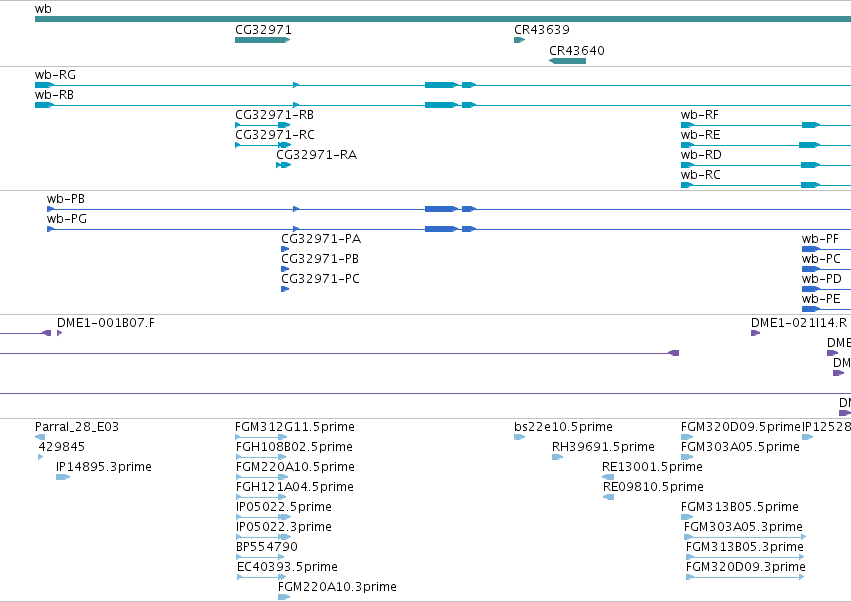This screenshot has height=602, width=851.
Task: Click FGM313B05.3prime EST label
Action: (745, 547)
